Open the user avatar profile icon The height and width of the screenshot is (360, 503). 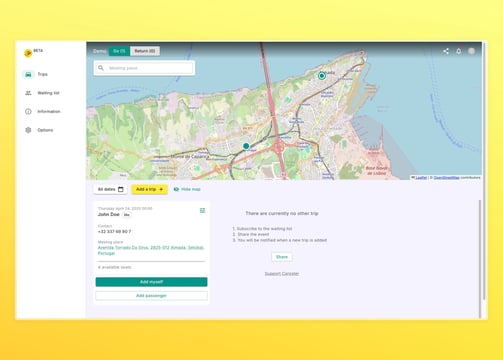pos(471,51)
